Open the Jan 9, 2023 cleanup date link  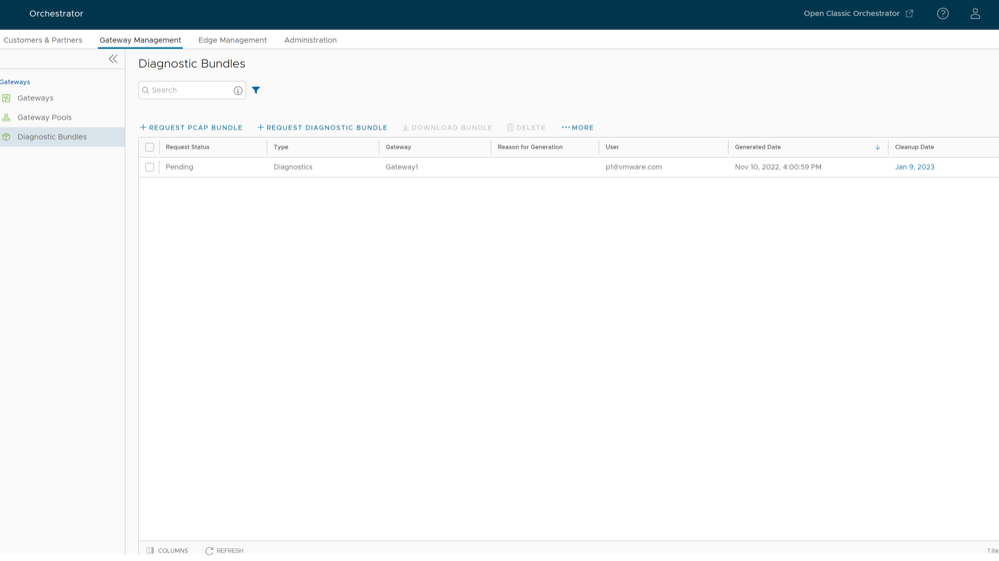(914, 167)
